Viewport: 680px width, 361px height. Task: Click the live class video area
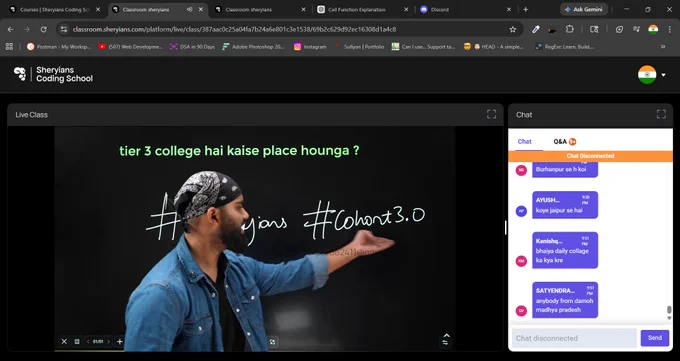(255, 239)
